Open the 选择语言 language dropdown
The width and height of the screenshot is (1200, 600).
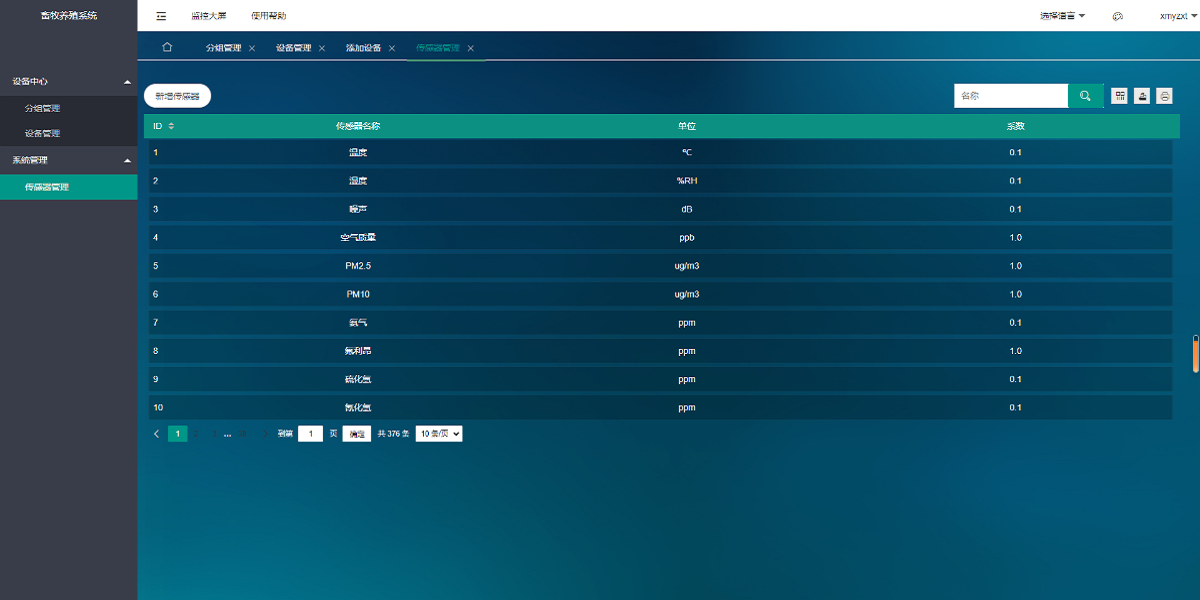[x=1062, y=16]
